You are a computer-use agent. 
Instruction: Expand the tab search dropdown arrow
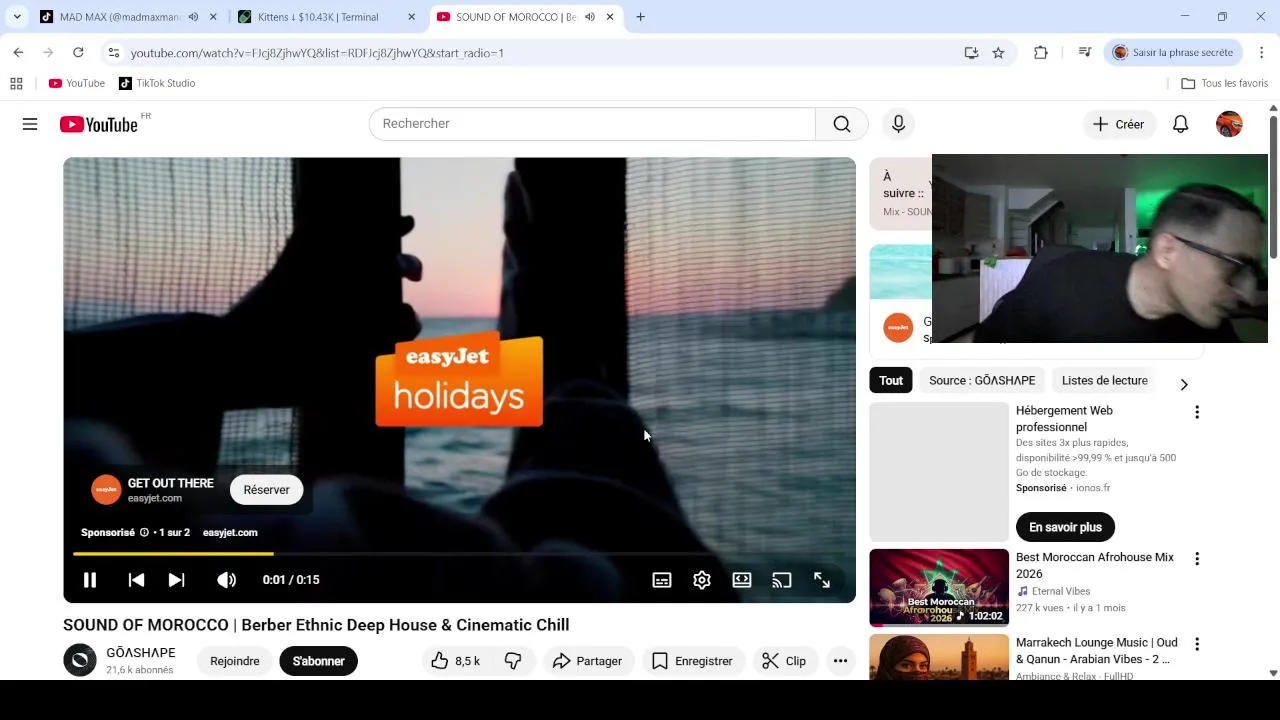17,17
